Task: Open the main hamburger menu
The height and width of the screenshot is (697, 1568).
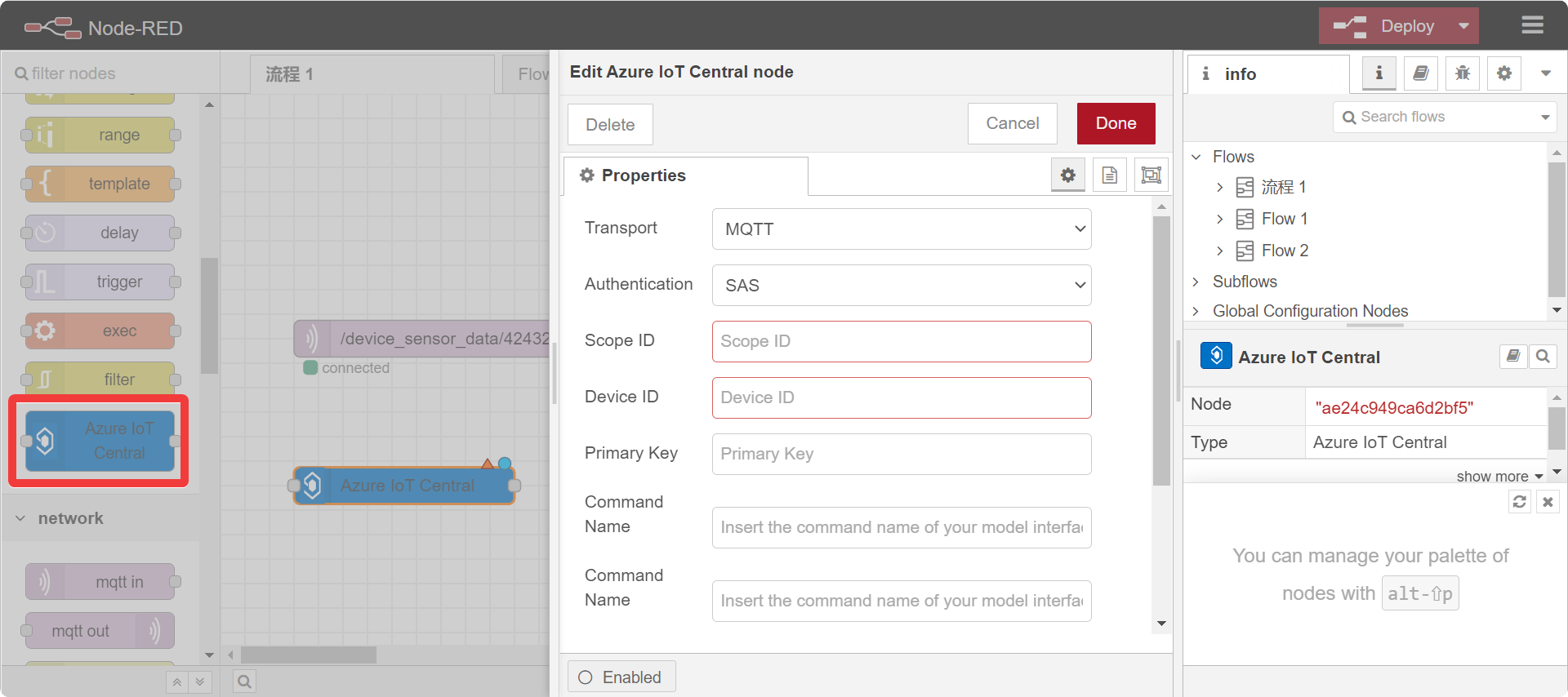Action: pos(1532,25)
